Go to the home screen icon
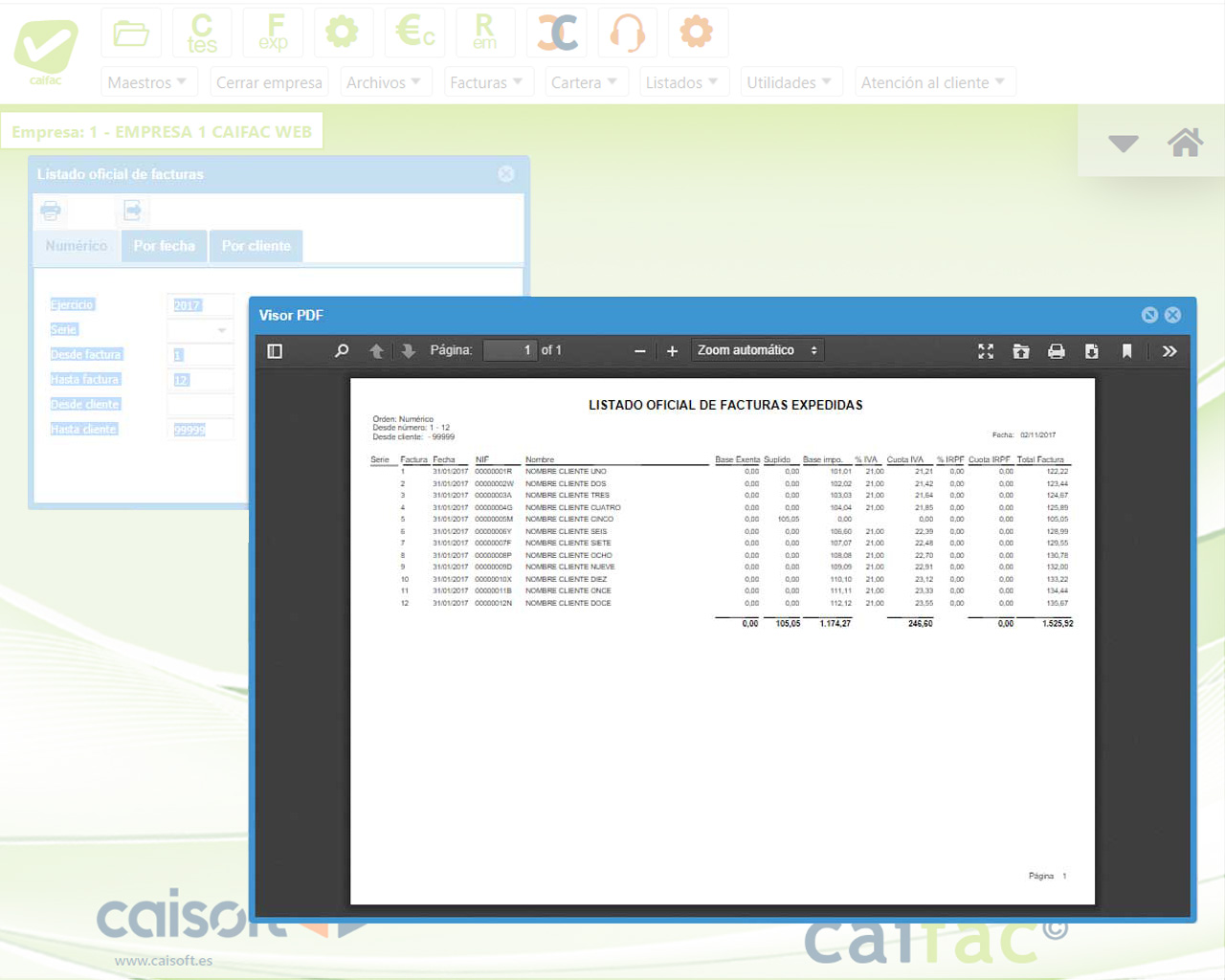Viewport: 1225px width, 980px height. pos(1185,143)
